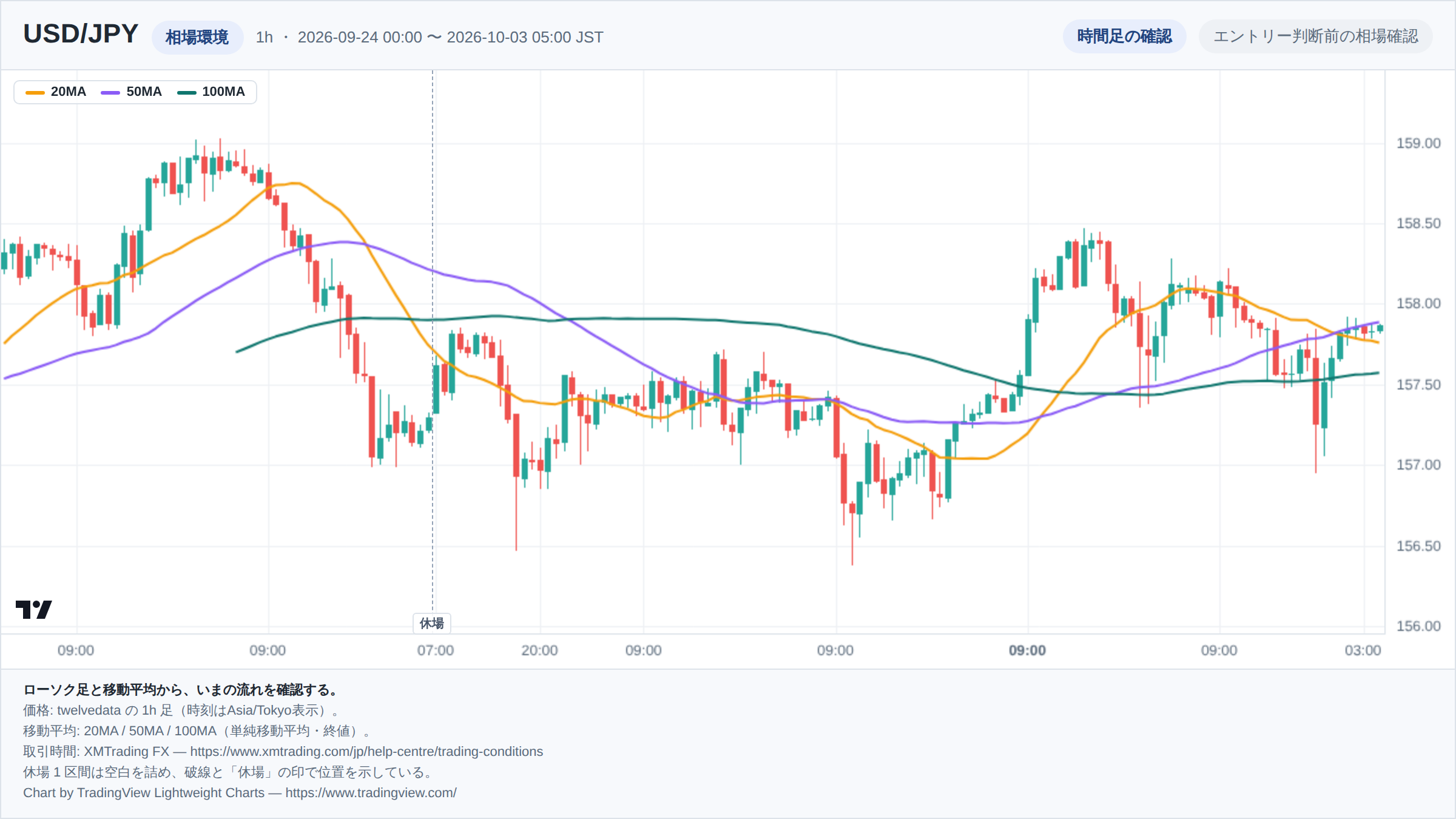Open the xmtrading.com trading-conditions URL
This screenshot has height=819, width=1456.
(x=366, y=752)
